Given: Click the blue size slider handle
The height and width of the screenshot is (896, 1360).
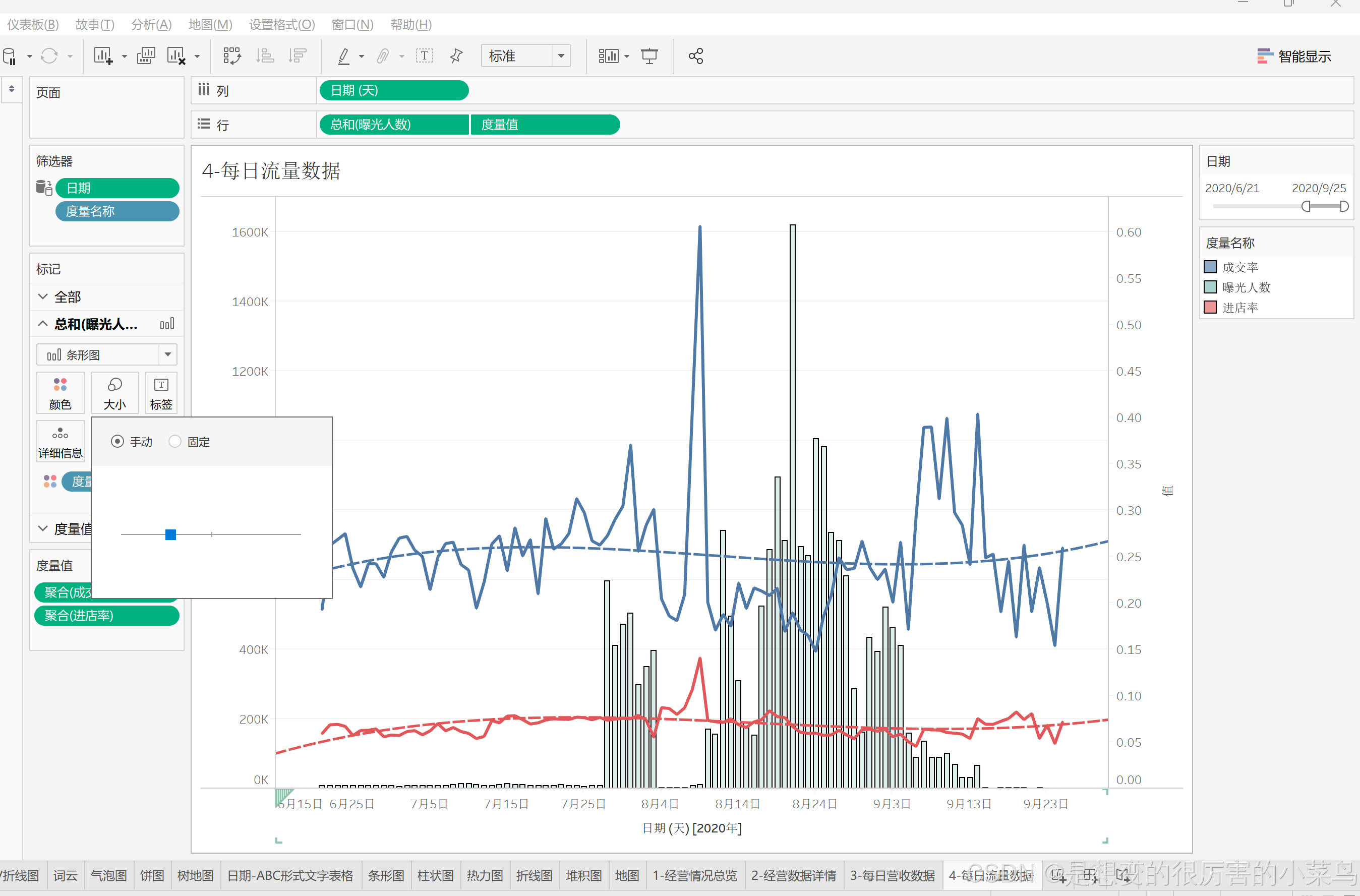Looking at the screenshot, I should click(x=170, y=534).
